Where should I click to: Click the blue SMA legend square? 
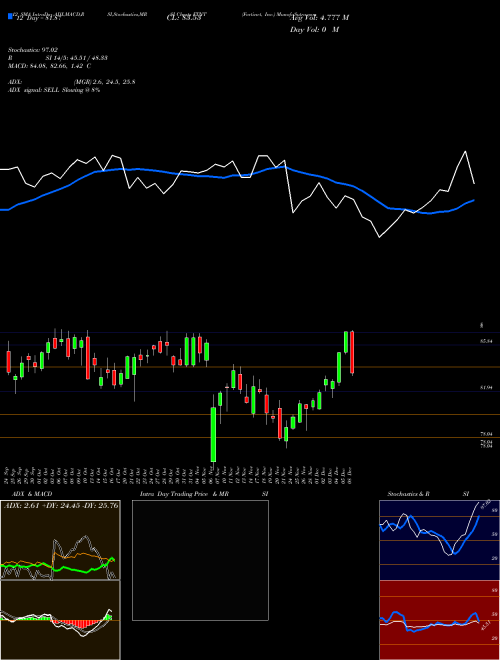10,16
